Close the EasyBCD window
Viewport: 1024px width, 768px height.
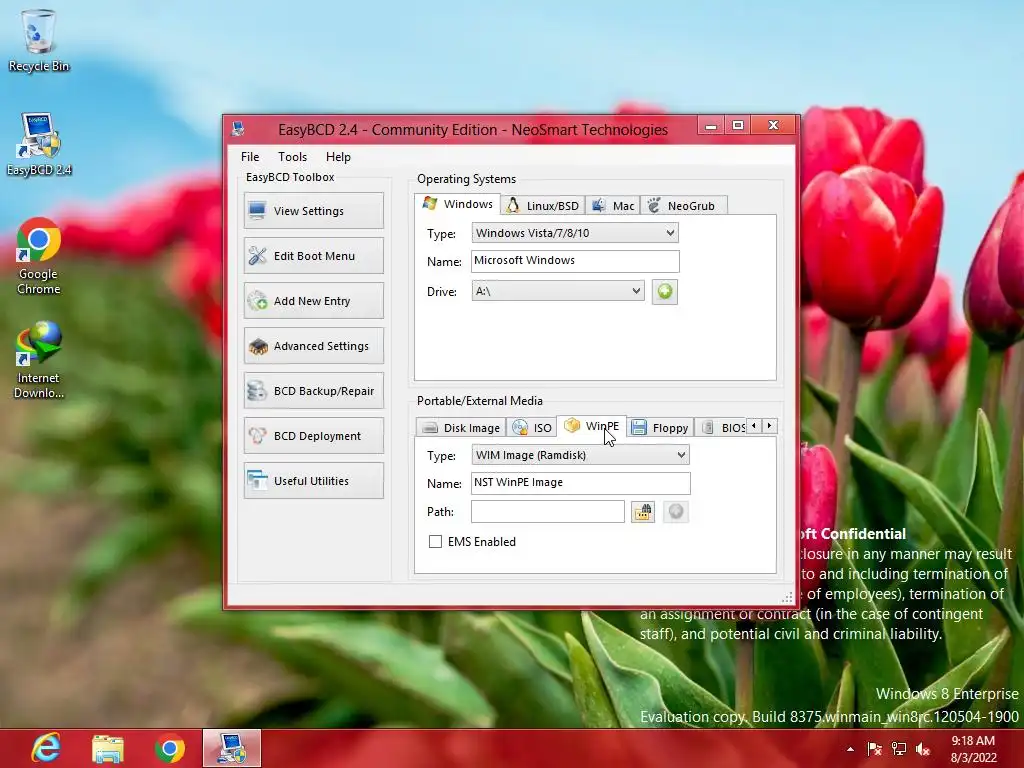point(773,125)
